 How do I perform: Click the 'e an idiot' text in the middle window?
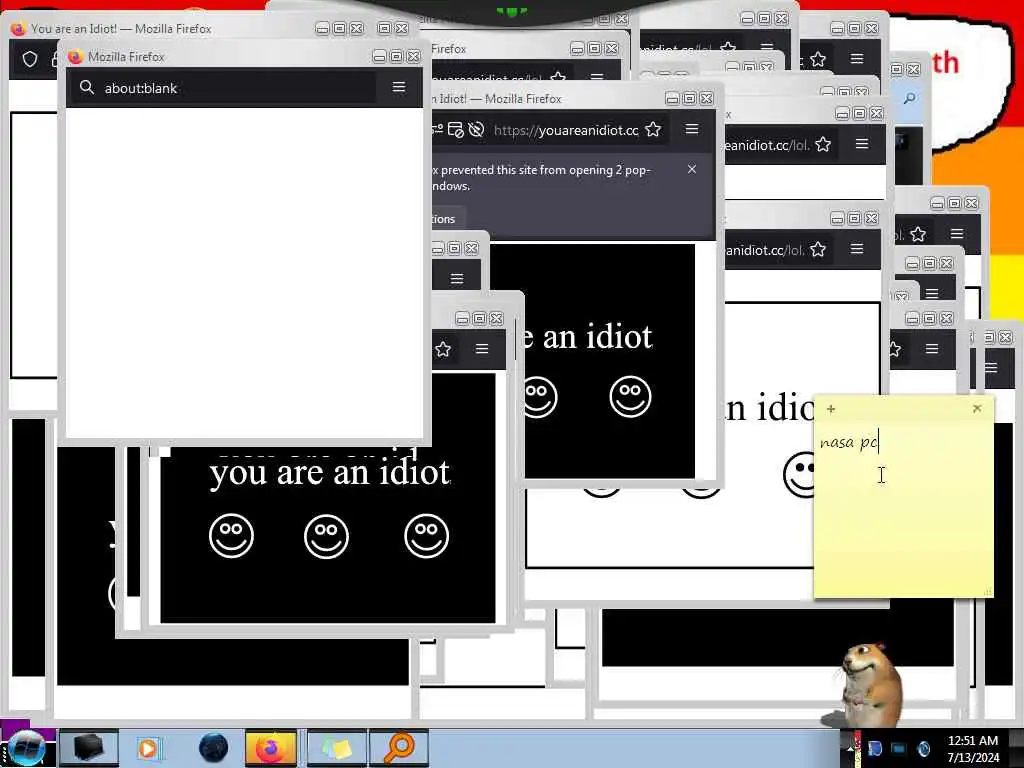pos(586,337)
